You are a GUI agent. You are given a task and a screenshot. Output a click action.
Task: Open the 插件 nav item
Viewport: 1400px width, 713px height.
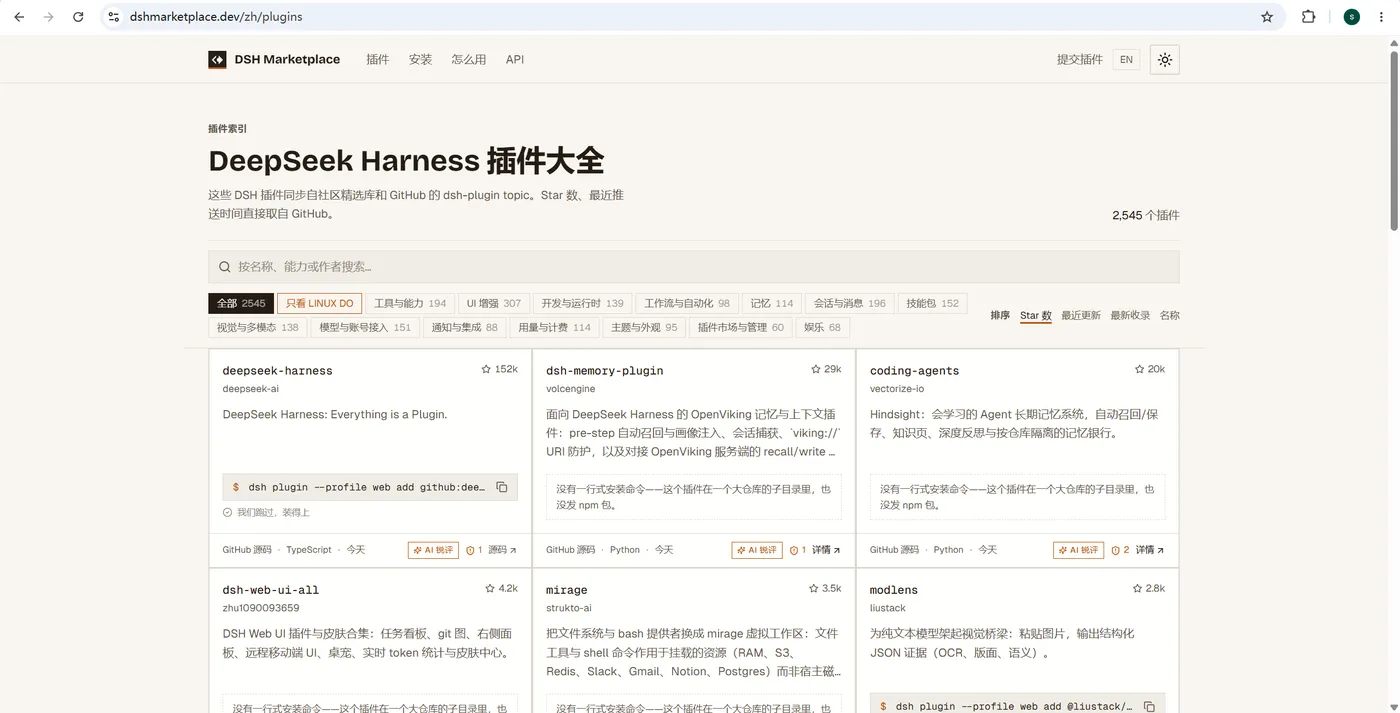point(378,60)
